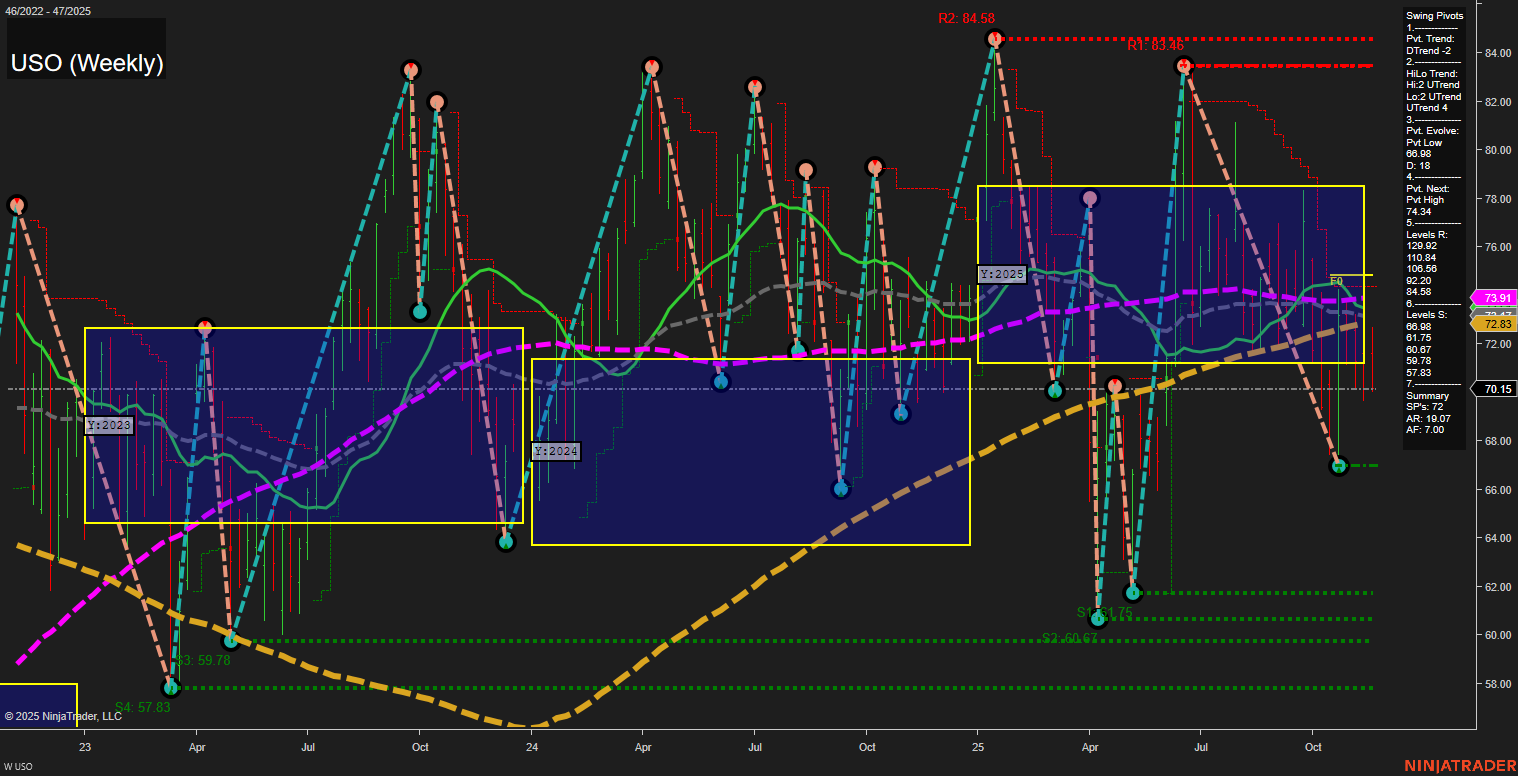Select the DTrend -2 pivot trend value

click(1428, 50)
